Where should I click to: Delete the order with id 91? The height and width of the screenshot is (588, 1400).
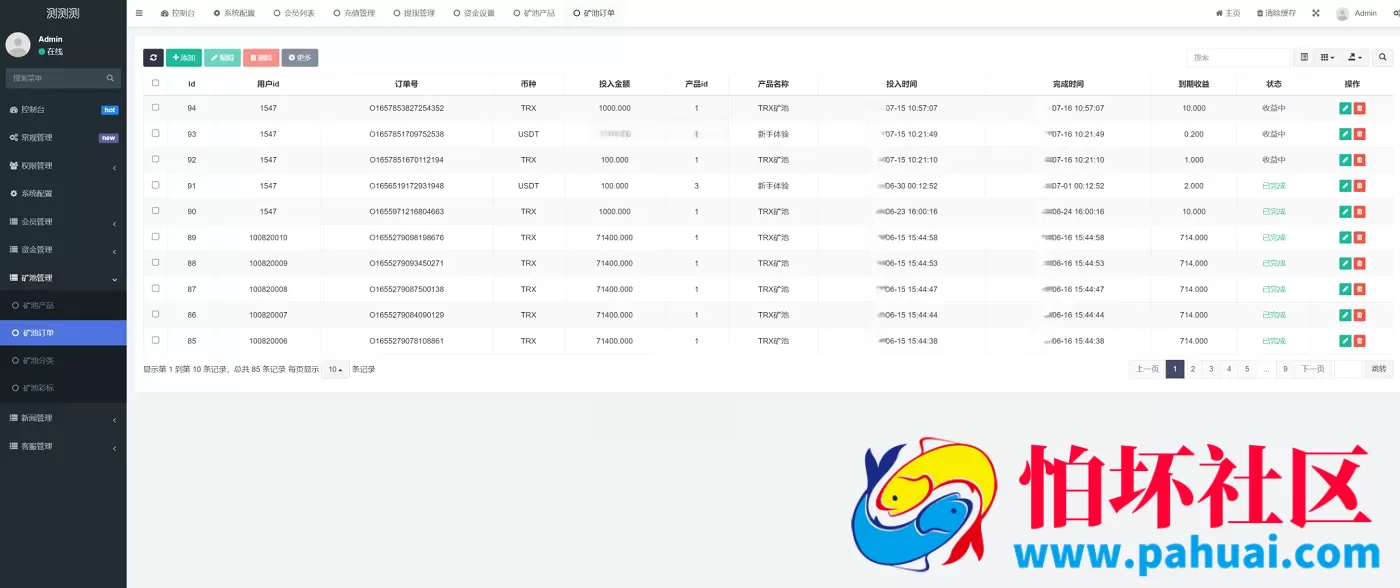point(1359,186)
